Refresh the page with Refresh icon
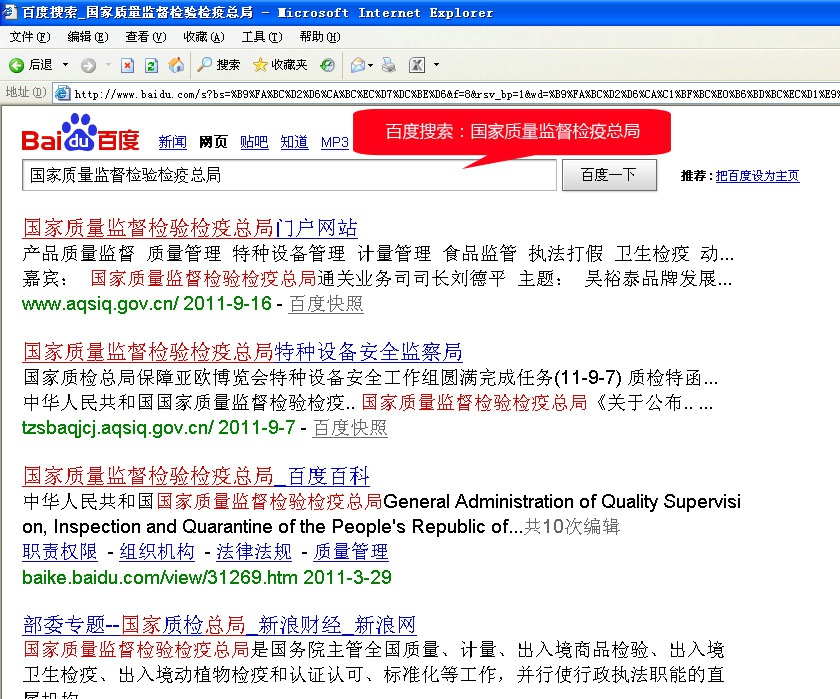 pos(151,65)
